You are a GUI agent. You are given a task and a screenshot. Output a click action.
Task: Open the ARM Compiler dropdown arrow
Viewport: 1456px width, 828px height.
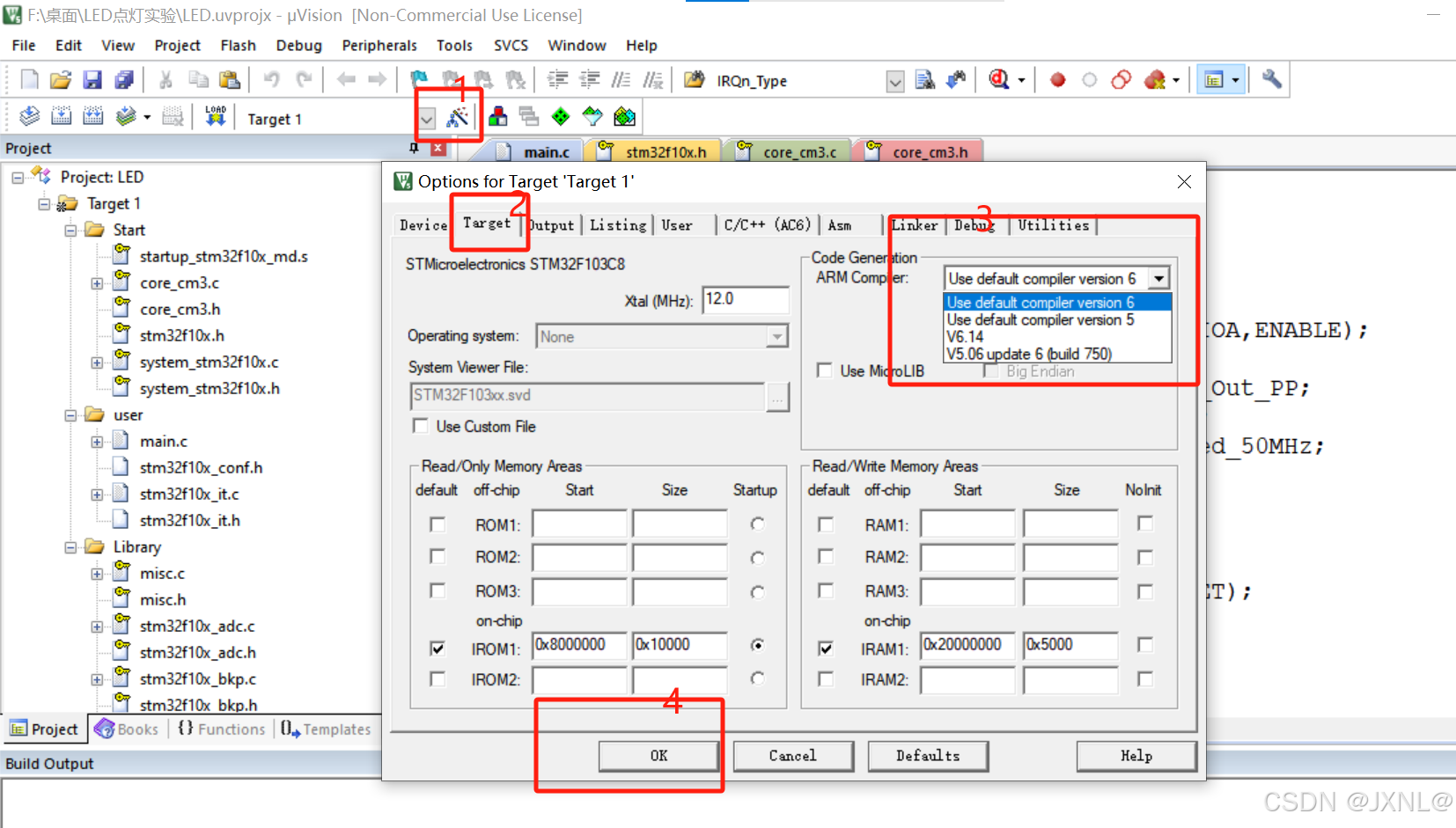1159,279
